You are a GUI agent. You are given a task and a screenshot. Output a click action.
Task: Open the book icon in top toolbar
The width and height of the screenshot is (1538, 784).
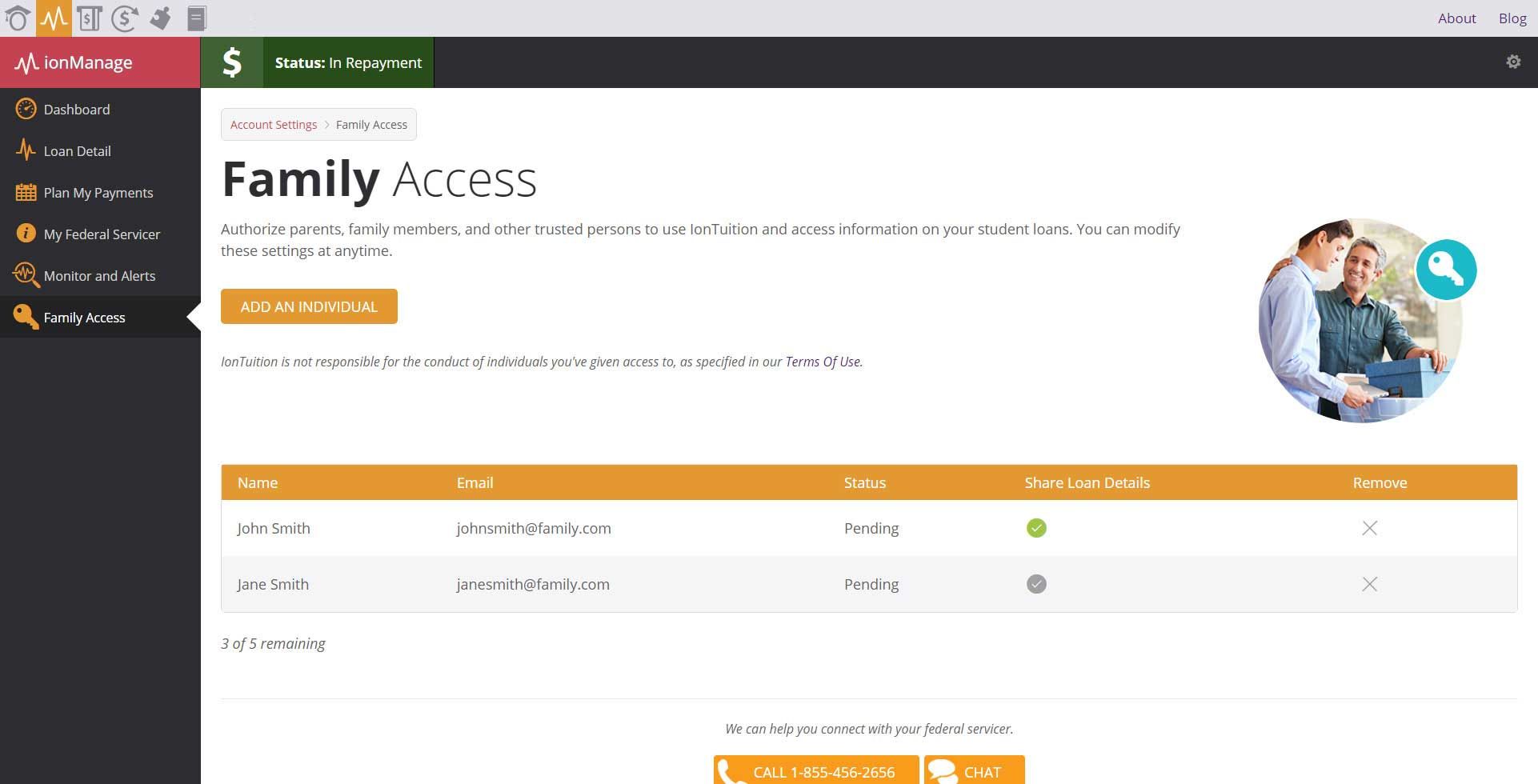[x=197, y=18]
